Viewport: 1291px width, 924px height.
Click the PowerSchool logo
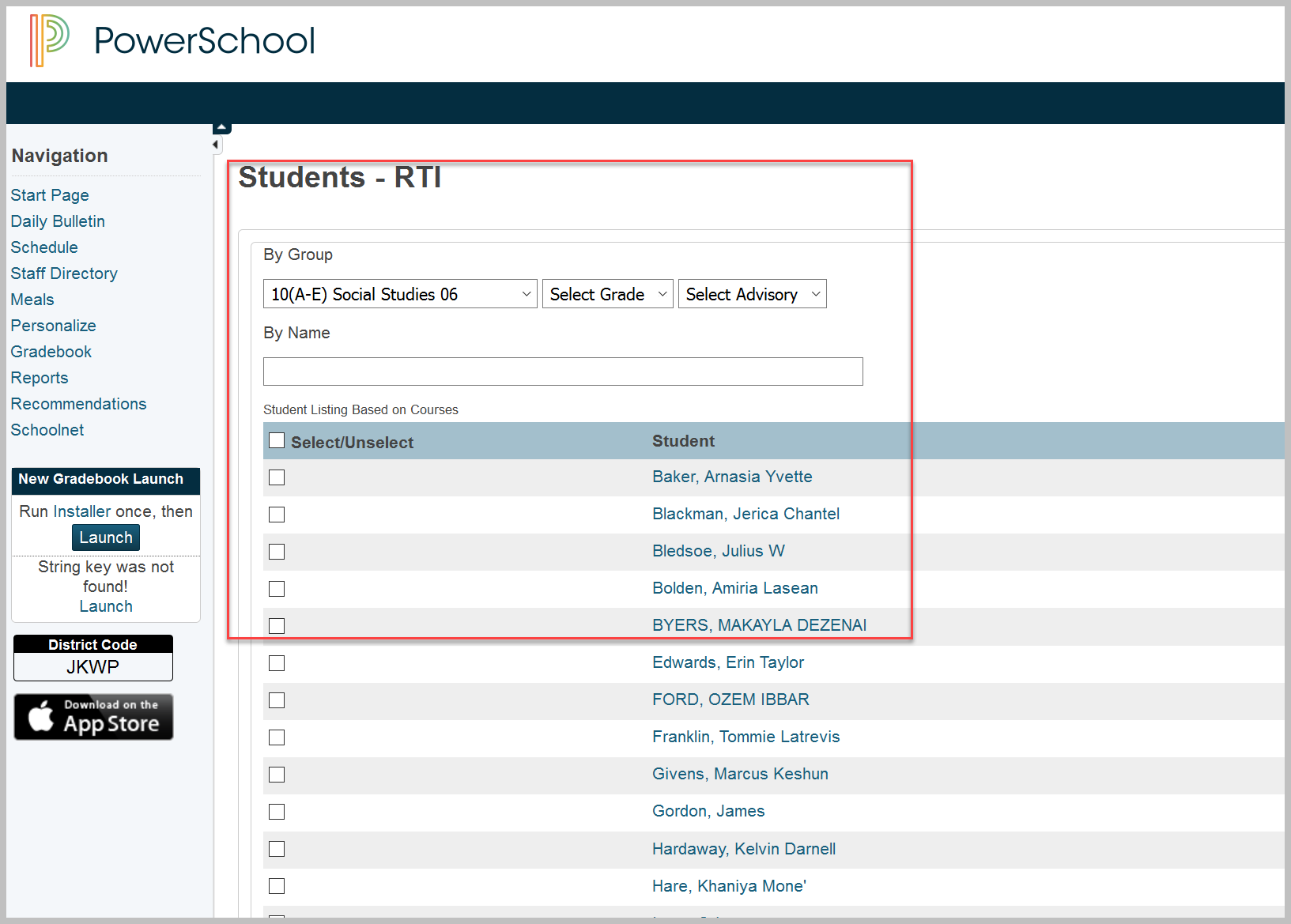[170, 41]
